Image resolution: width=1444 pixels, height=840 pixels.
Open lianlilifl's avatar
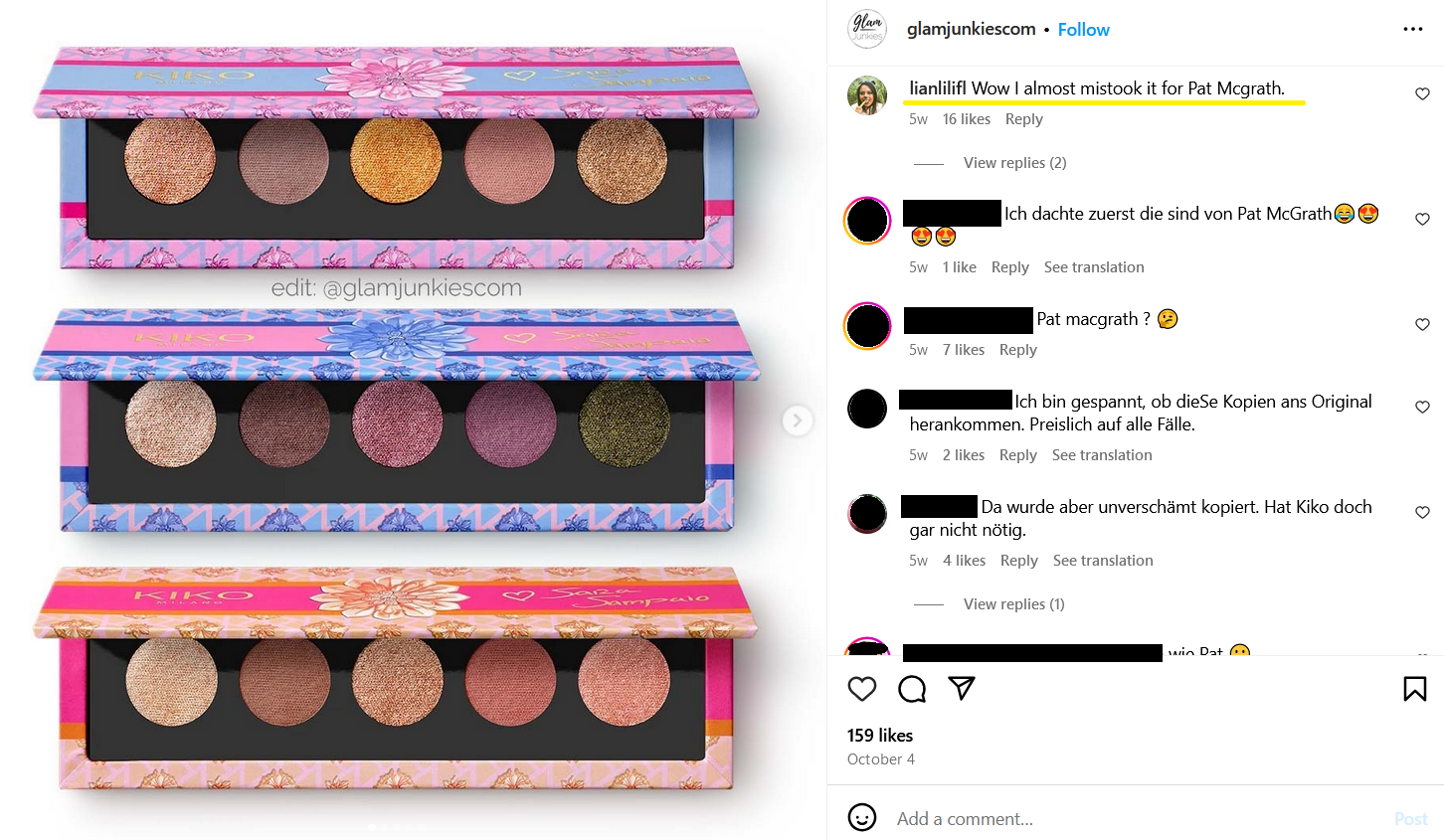[867, 95]
